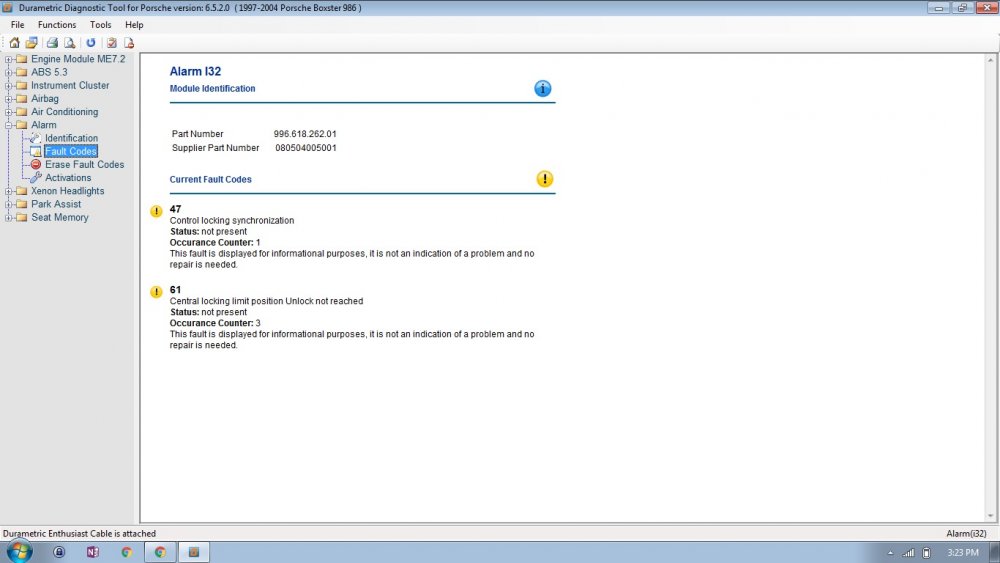Collapse the Alarm tree node
The image size is (1000, 563).
pos(8,126)
